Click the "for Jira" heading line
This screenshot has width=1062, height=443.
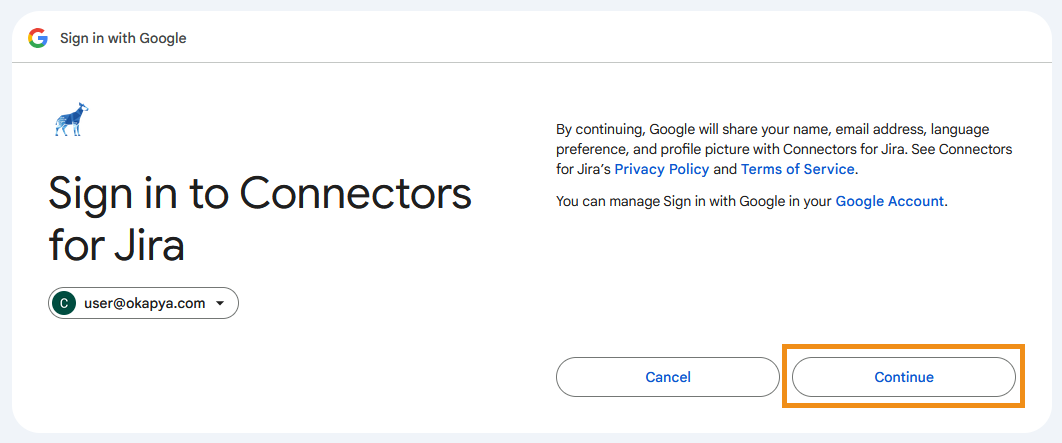coord(116,244)
